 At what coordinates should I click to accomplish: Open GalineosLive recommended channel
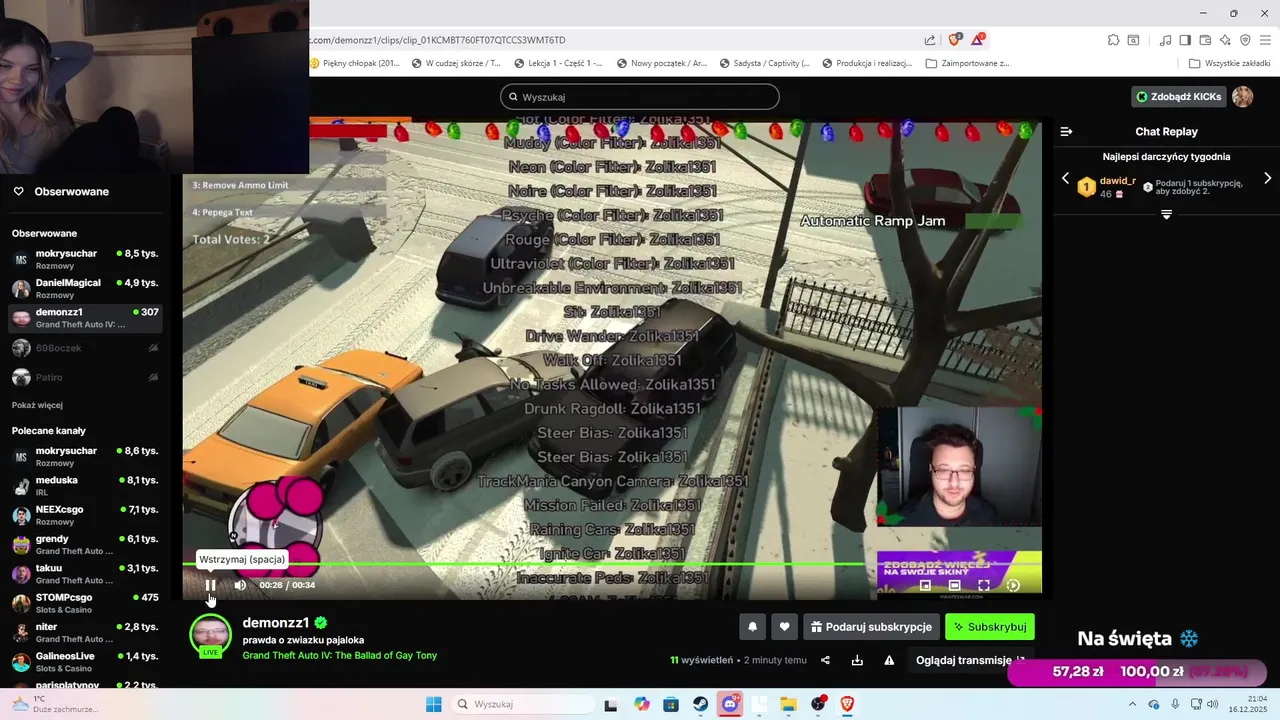(x=84, y=662)
